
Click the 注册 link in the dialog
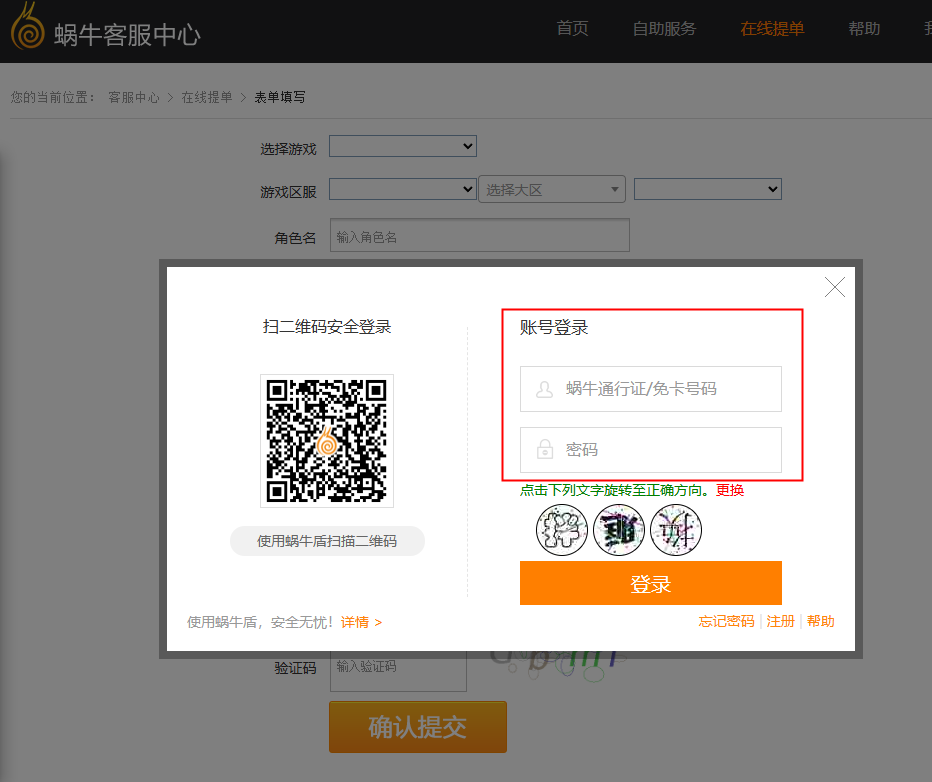780,622
